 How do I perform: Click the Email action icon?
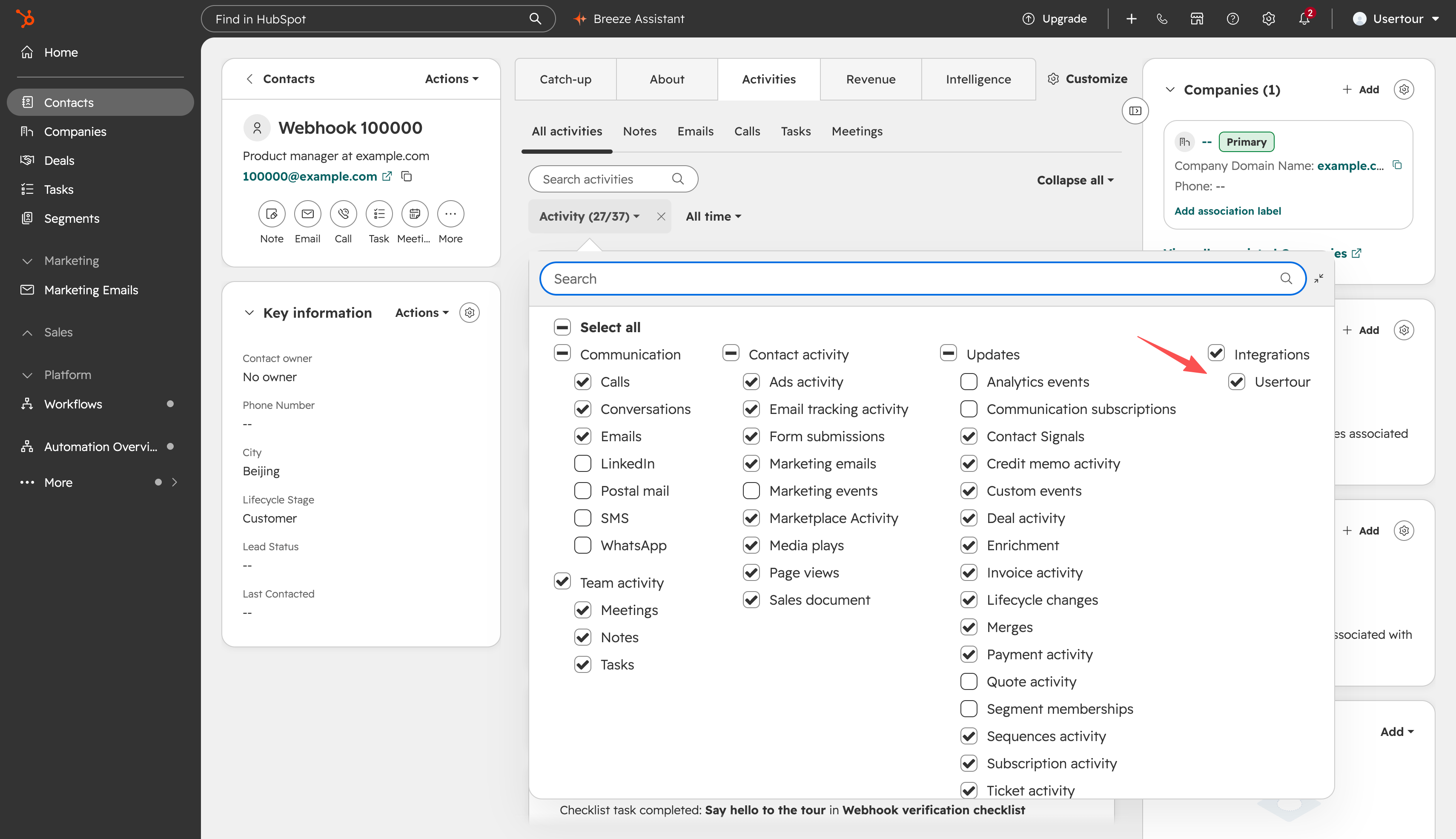307,214
